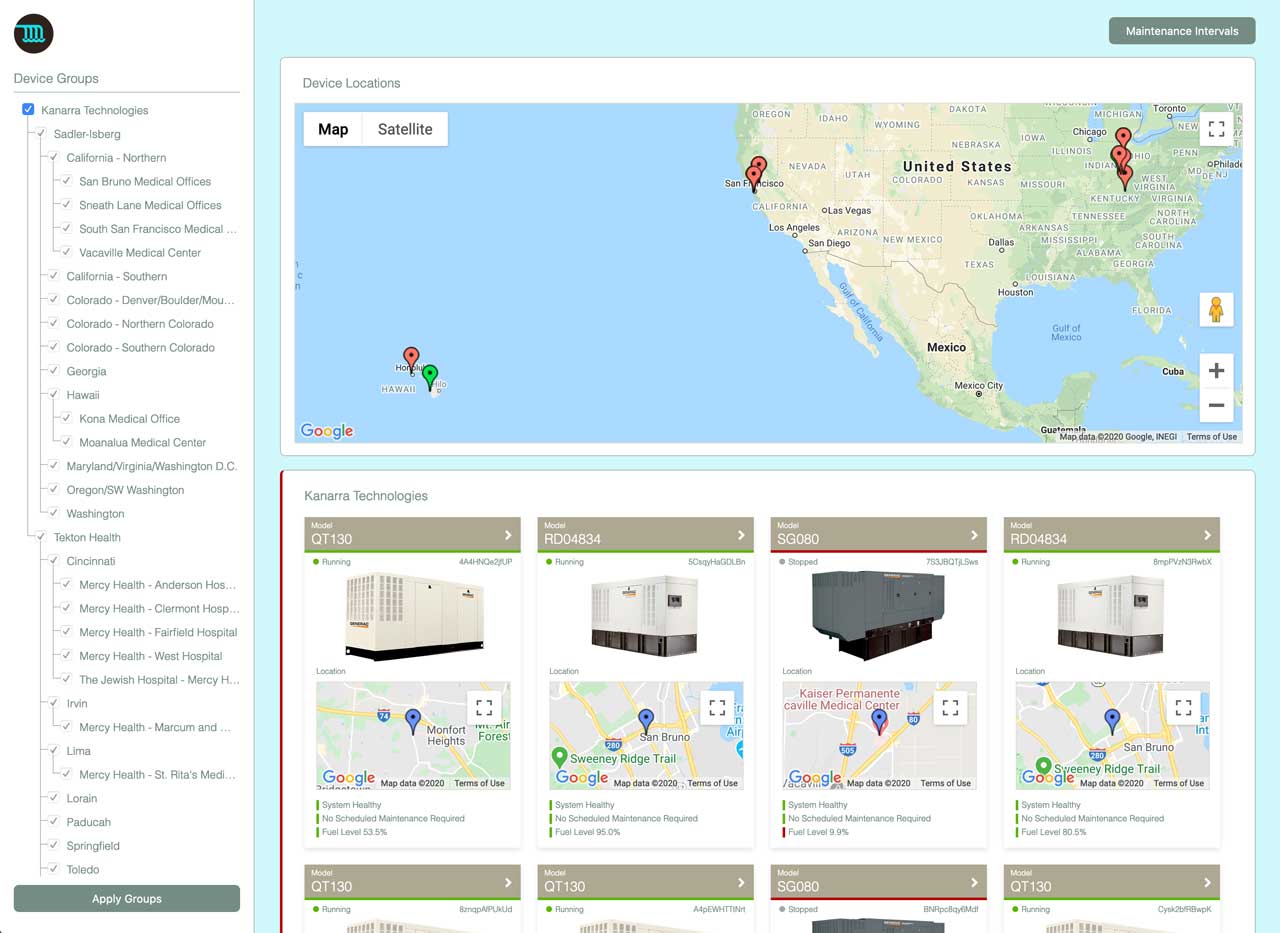
Task: Select the Map view tab
Action: click(333, 129)
